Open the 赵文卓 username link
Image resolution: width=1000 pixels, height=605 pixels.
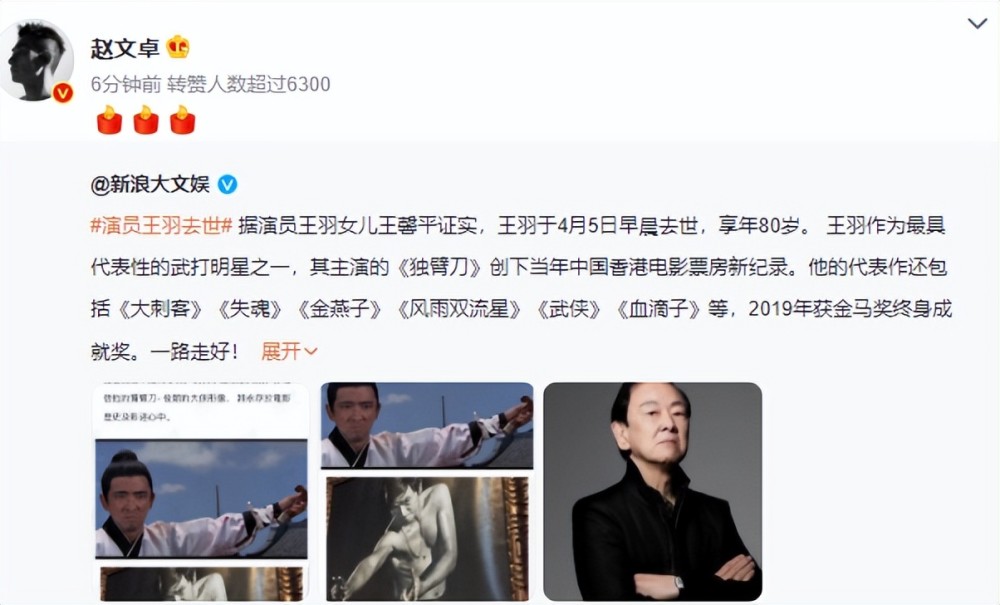(x=125, y=48)
